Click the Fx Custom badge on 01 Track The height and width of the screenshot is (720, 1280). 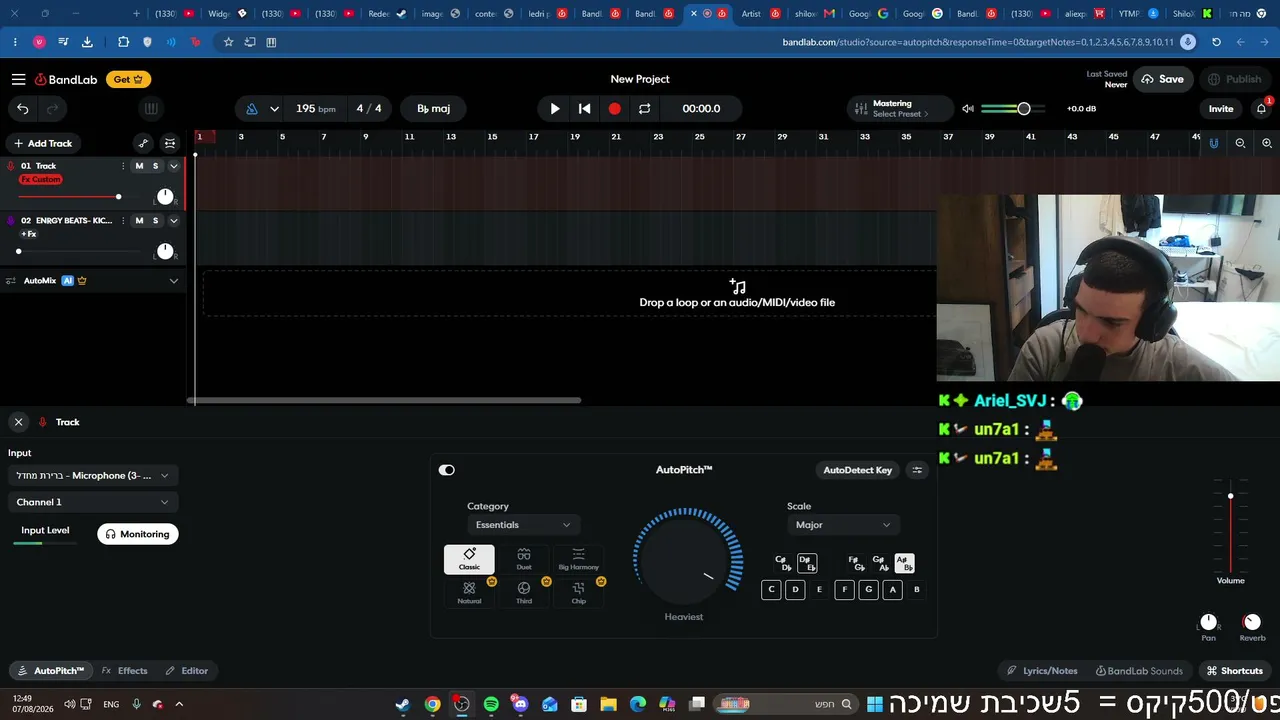(41, 179)
